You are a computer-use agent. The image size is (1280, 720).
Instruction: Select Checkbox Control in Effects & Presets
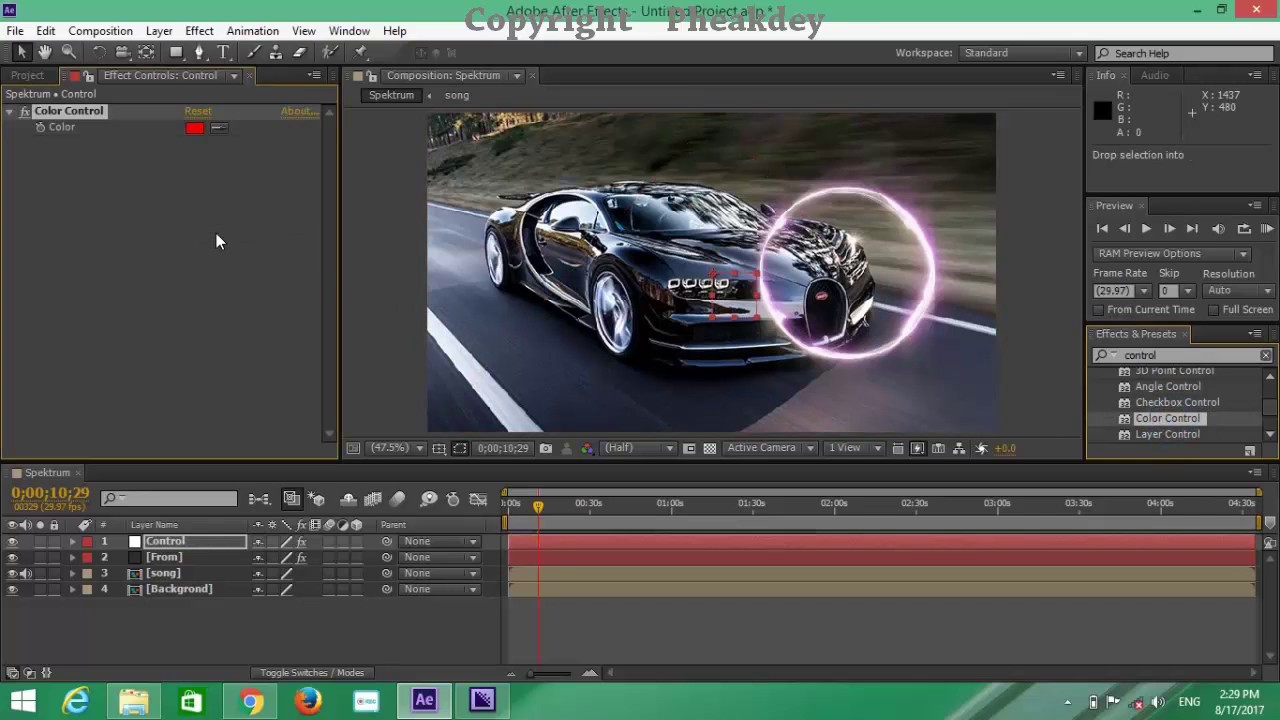[1176, 402]
